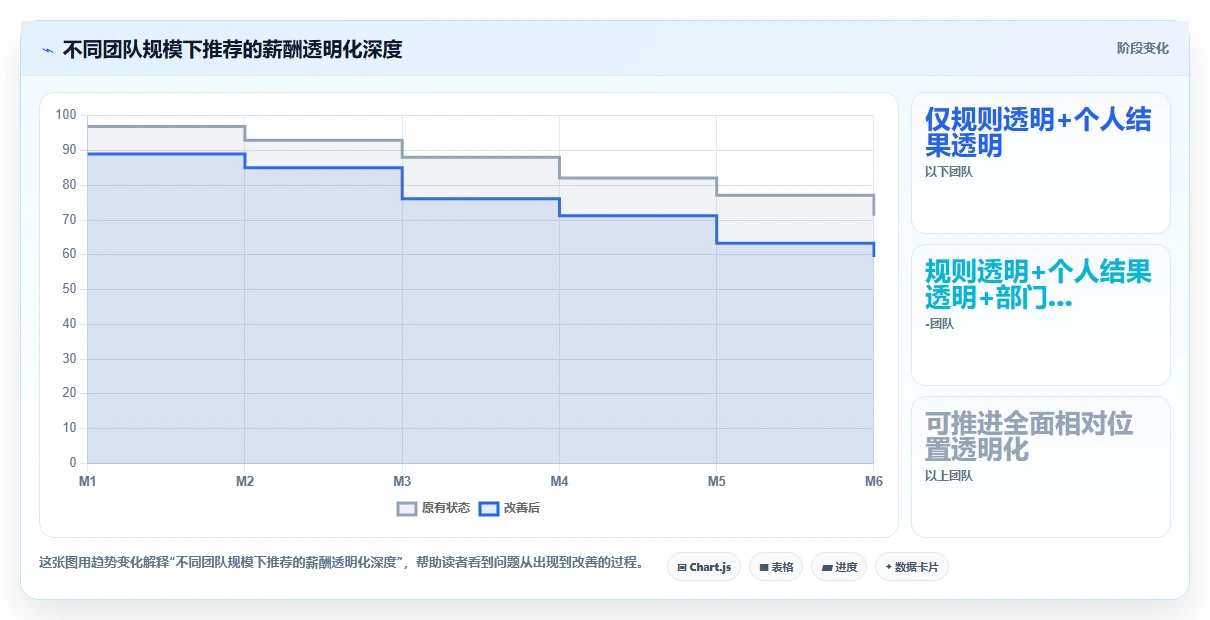1210x620 pixels.
Task: Click the M6 axis label
Action: click(x=873, y=481)
